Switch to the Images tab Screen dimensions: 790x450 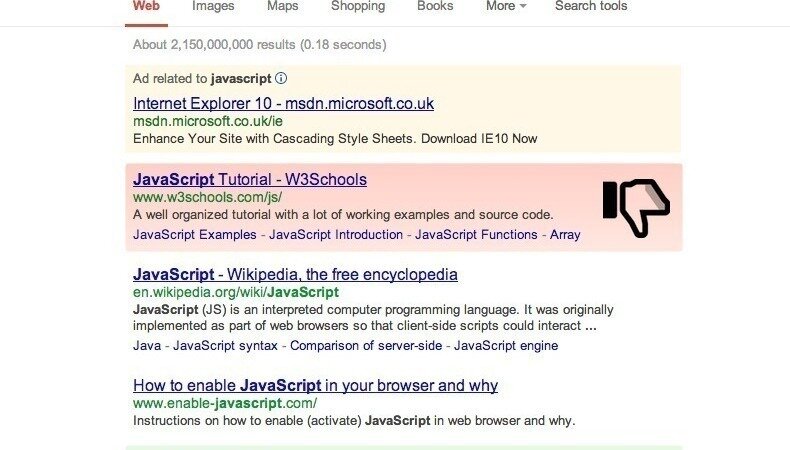pyautogui.click(x=213, y=6)
